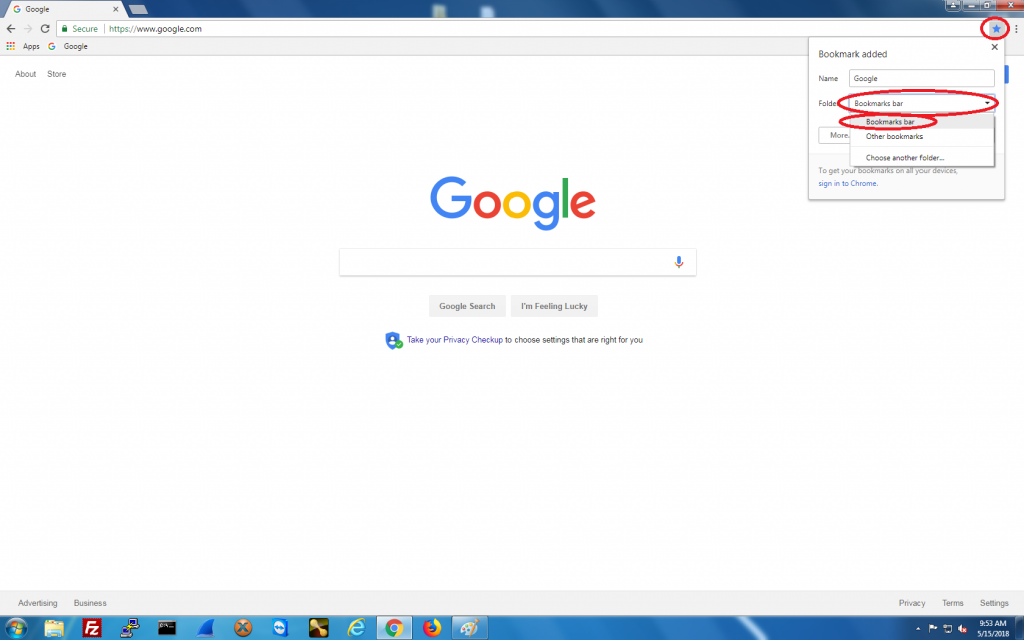Open FileZilla from the taskbar

(90, 627)
